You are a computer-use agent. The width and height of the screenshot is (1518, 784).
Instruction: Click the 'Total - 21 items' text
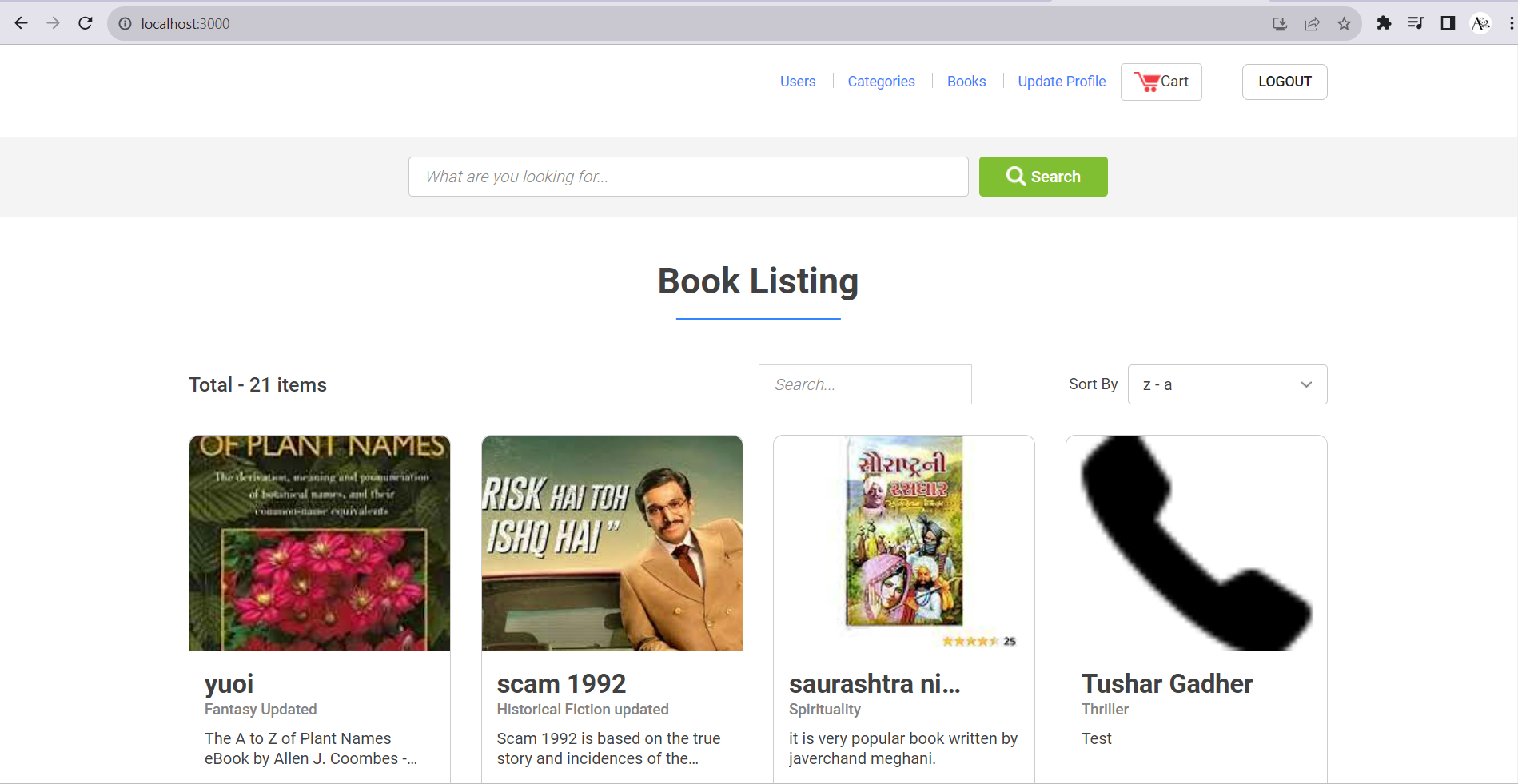[257, 385]
